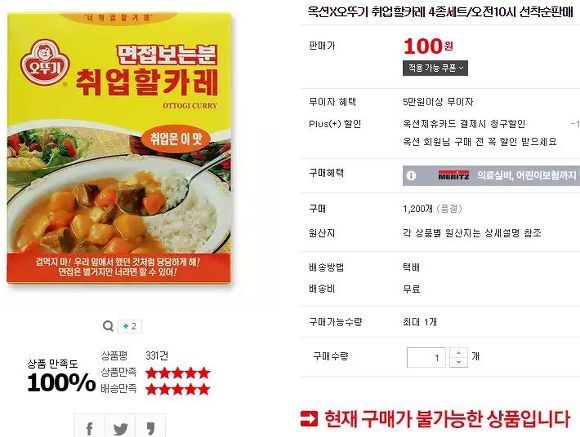Open the +2 additional images indicator
580x437 pixels.
[130, 326]
